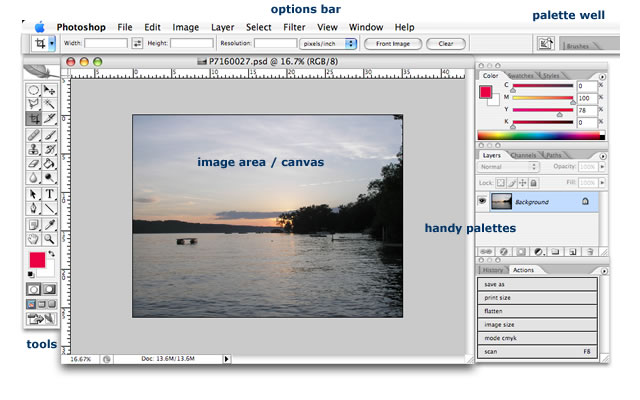
Task: Select the Crop tool in toolbox
Action: [x=33, y=118]
